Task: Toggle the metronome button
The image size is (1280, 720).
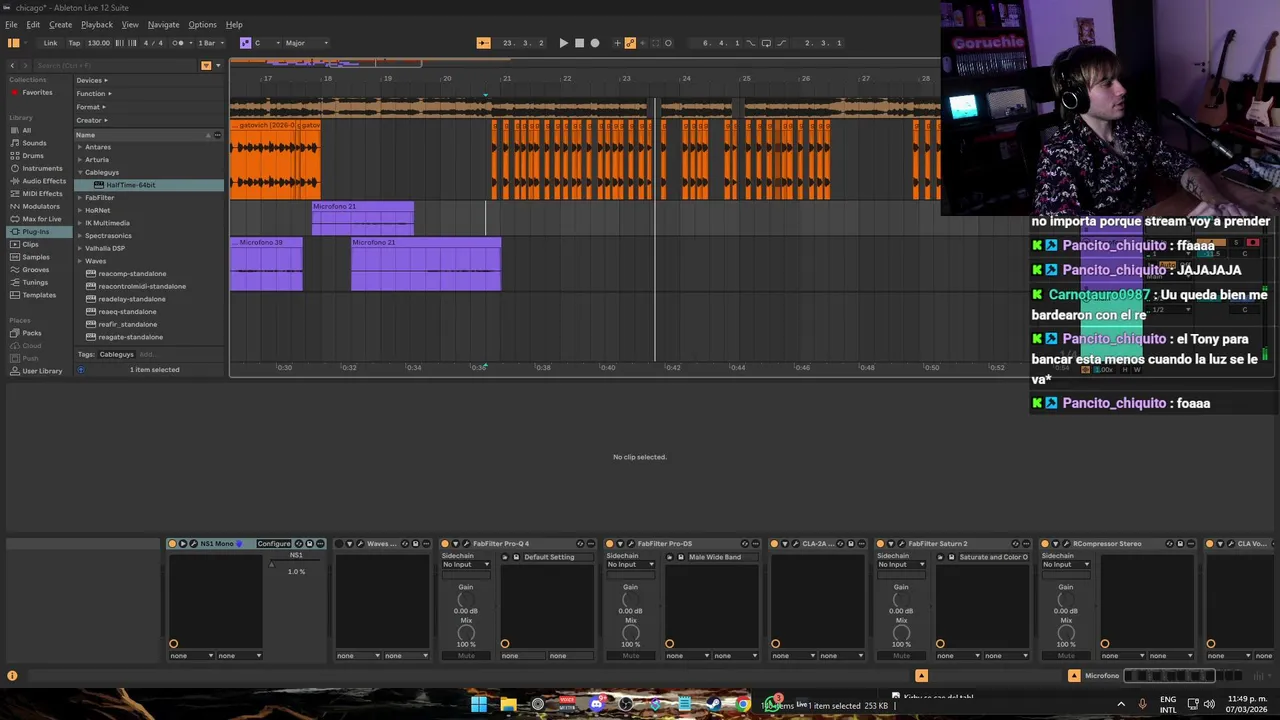Action: [x=179, y=43]
